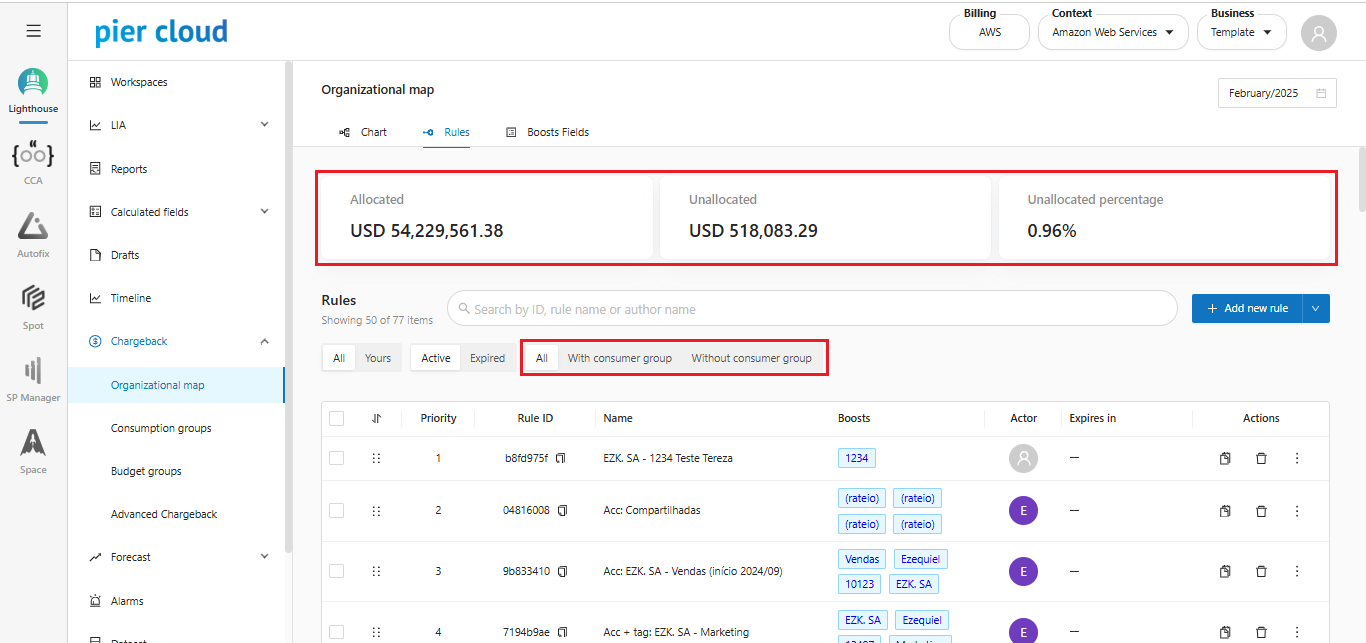
Task: Show Expired rules
Action: 487,358
